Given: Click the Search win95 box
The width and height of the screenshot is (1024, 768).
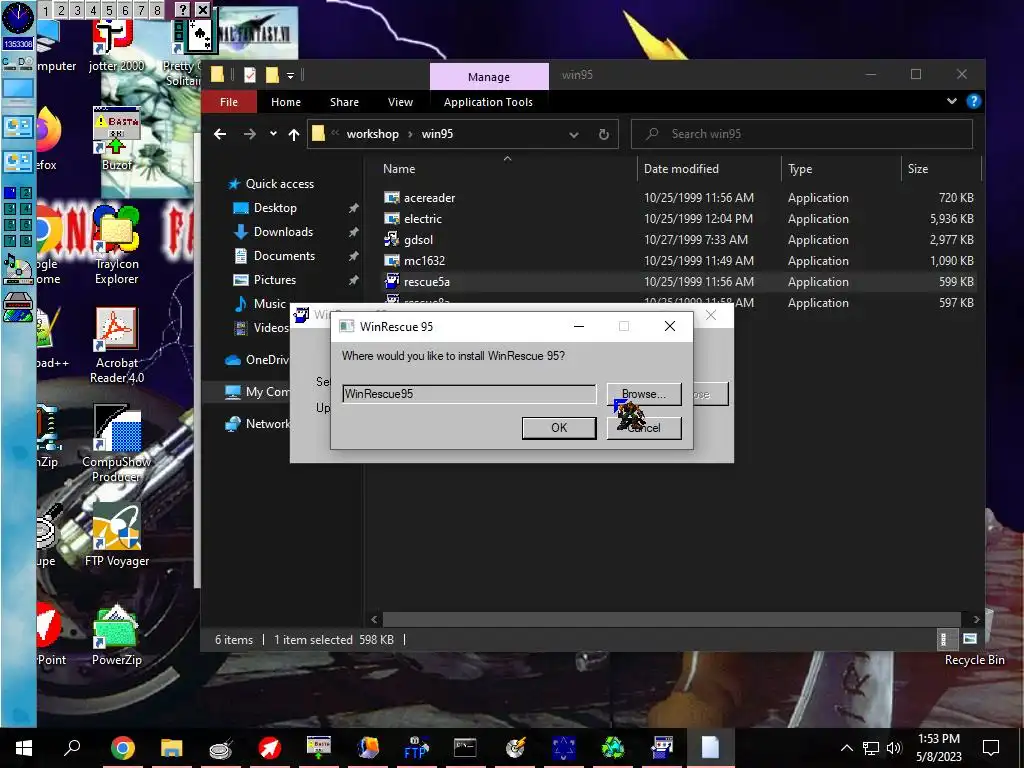Looking at the screenshot, I should click(x=802, y=134).
